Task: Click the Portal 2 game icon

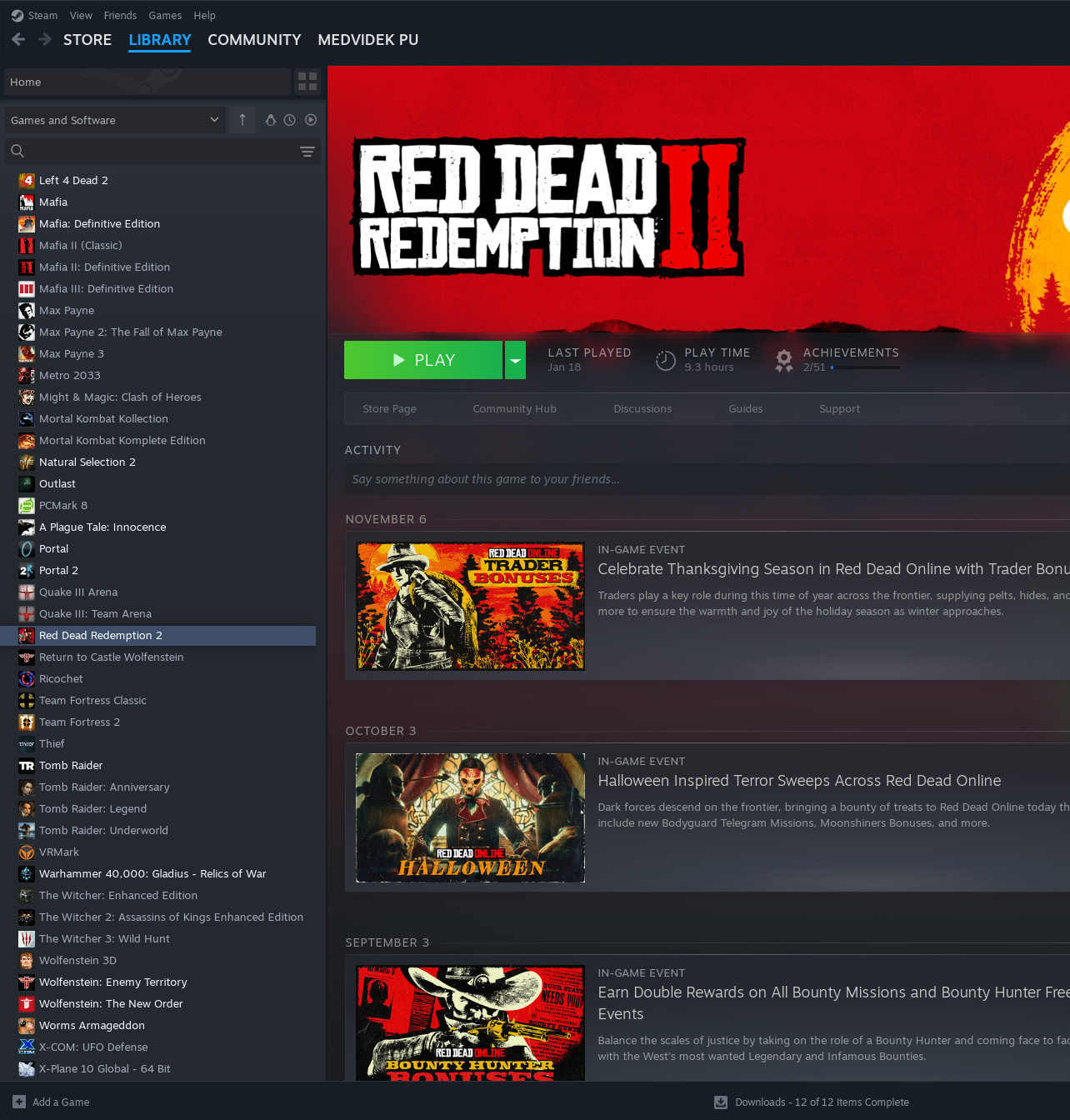Action: [27, 570]
